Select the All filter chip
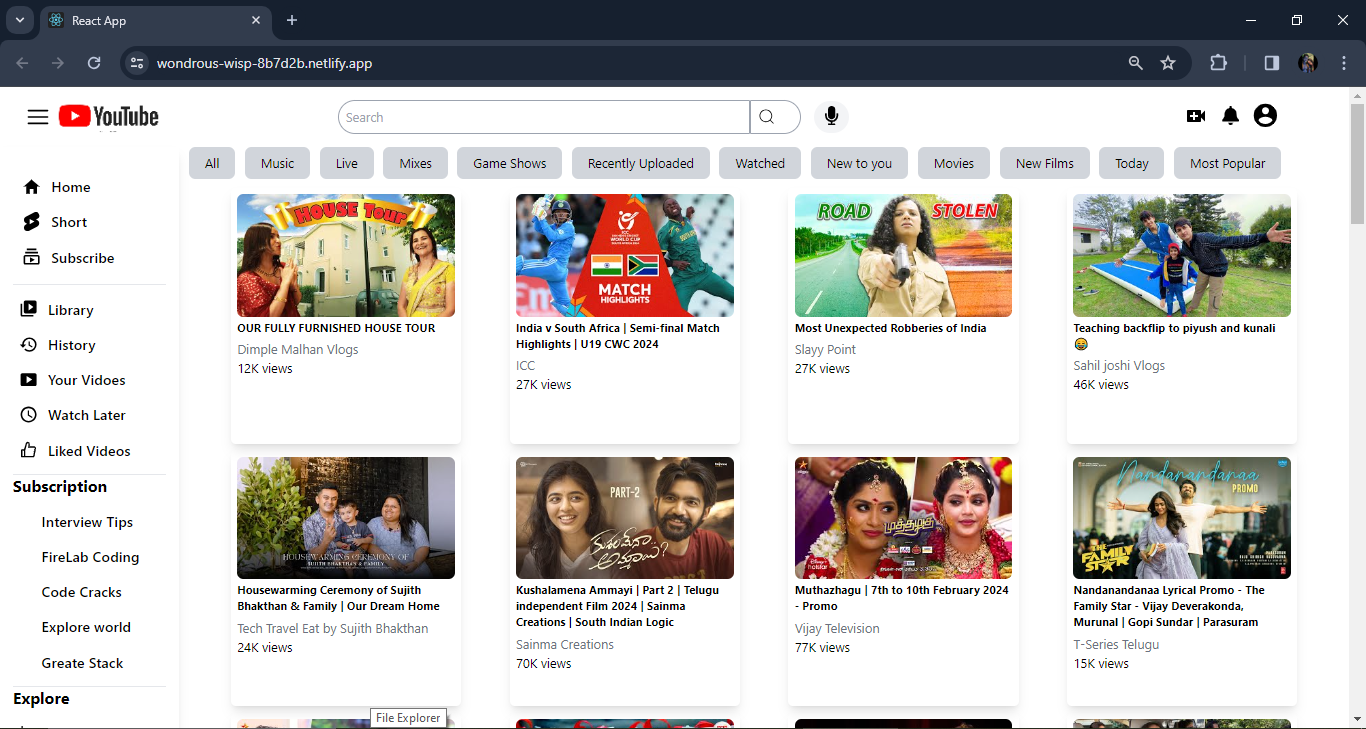This screenshot has height=729, width=1366. click(212, 163)
